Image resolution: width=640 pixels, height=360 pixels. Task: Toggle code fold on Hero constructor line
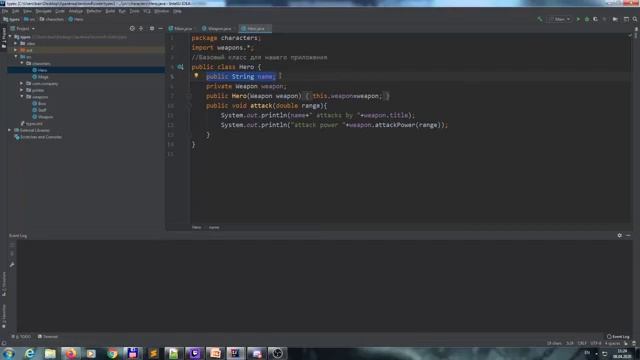pyautogui.click(x=189, y=96)
